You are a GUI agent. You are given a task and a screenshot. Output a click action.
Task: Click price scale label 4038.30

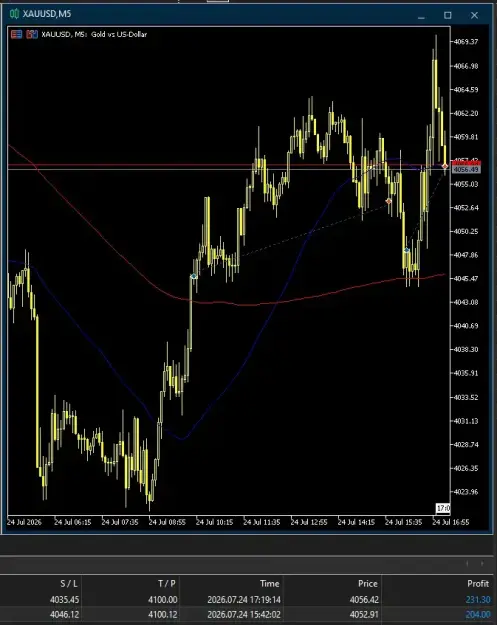pos(466,349)
